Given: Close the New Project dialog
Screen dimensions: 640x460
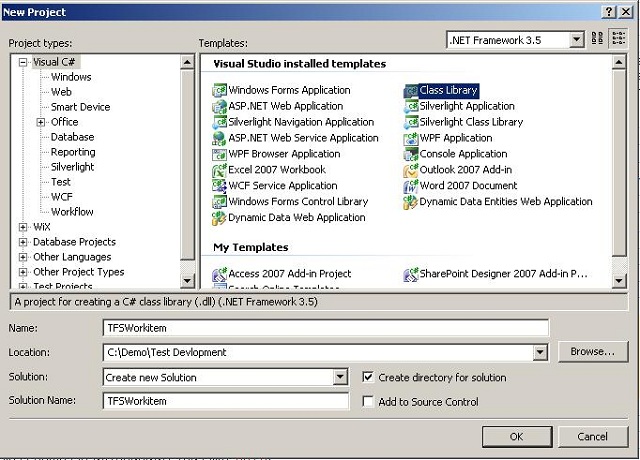Looking at the screenshot, I should [x=626, y=12].
